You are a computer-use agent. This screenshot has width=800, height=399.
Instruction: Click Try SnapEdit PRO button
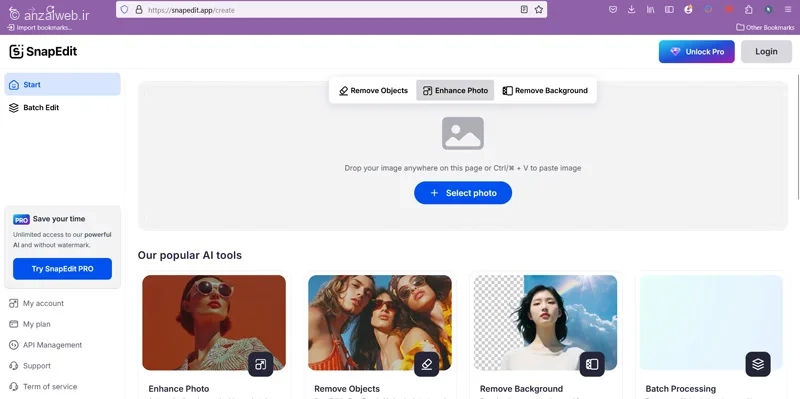click(62, 269)
